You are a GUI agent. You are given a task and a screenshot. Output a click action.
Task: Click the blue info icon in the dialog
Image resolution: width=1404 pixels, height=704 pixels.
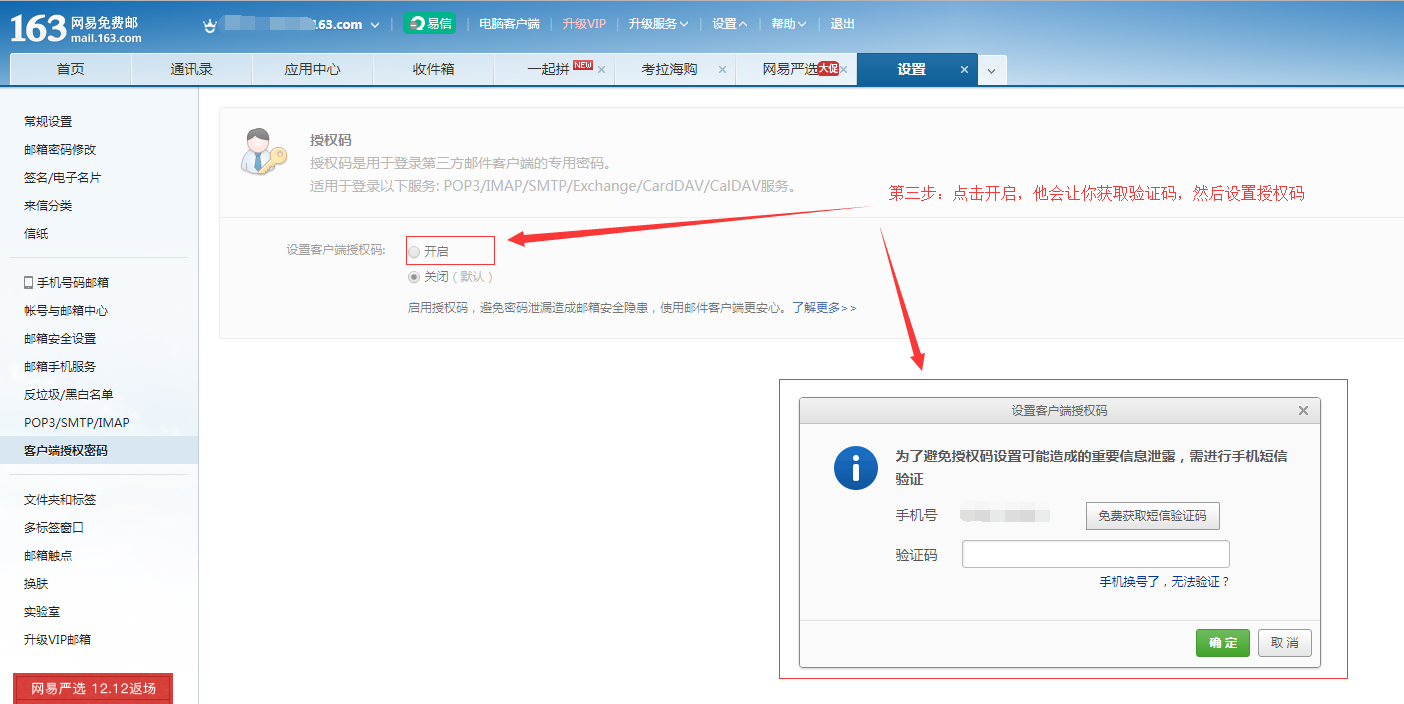click(855, 467)
